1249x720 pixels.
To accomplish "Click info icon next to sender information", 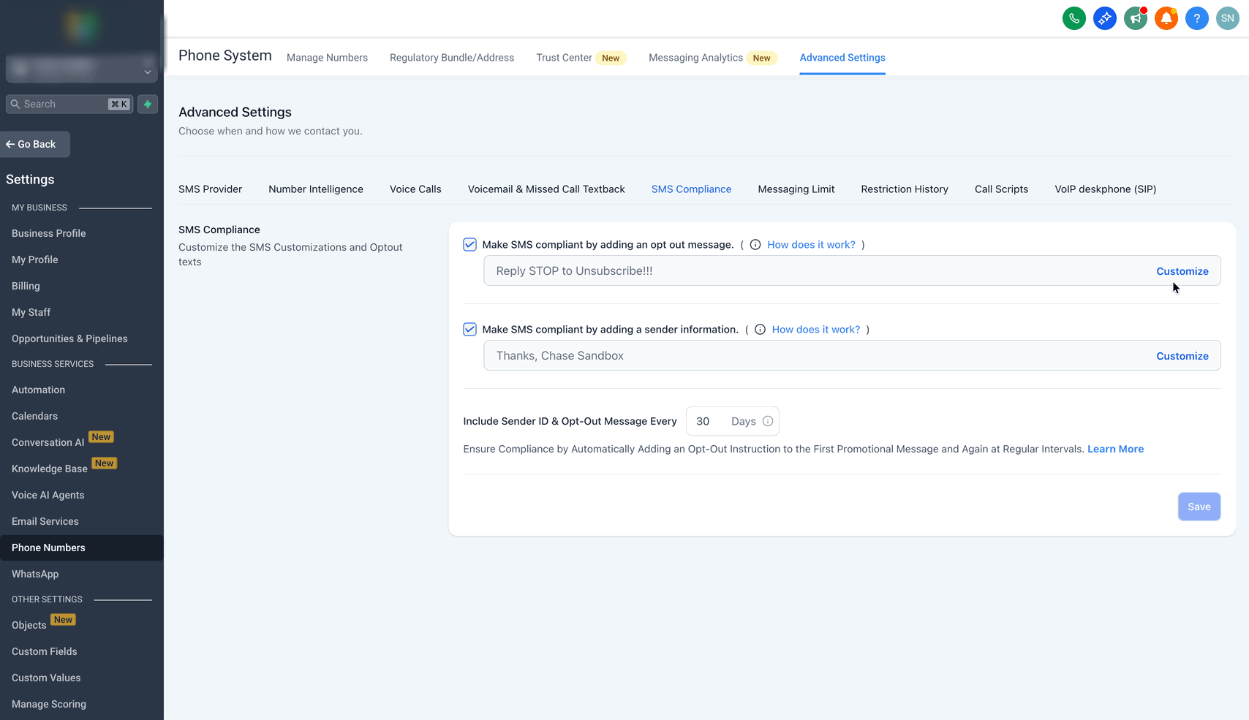I will (x=760, y=329).
